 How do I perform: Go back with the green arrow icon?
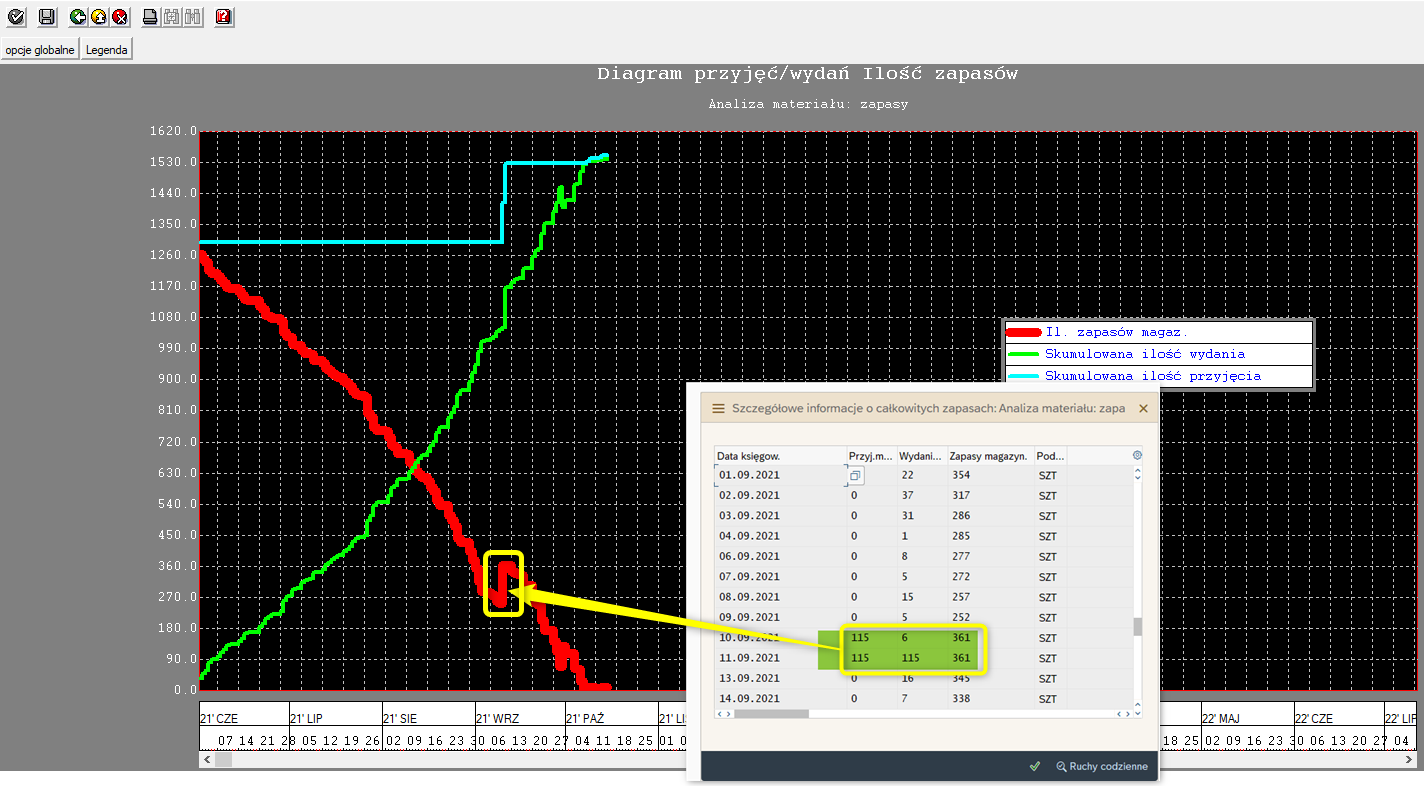78,16
